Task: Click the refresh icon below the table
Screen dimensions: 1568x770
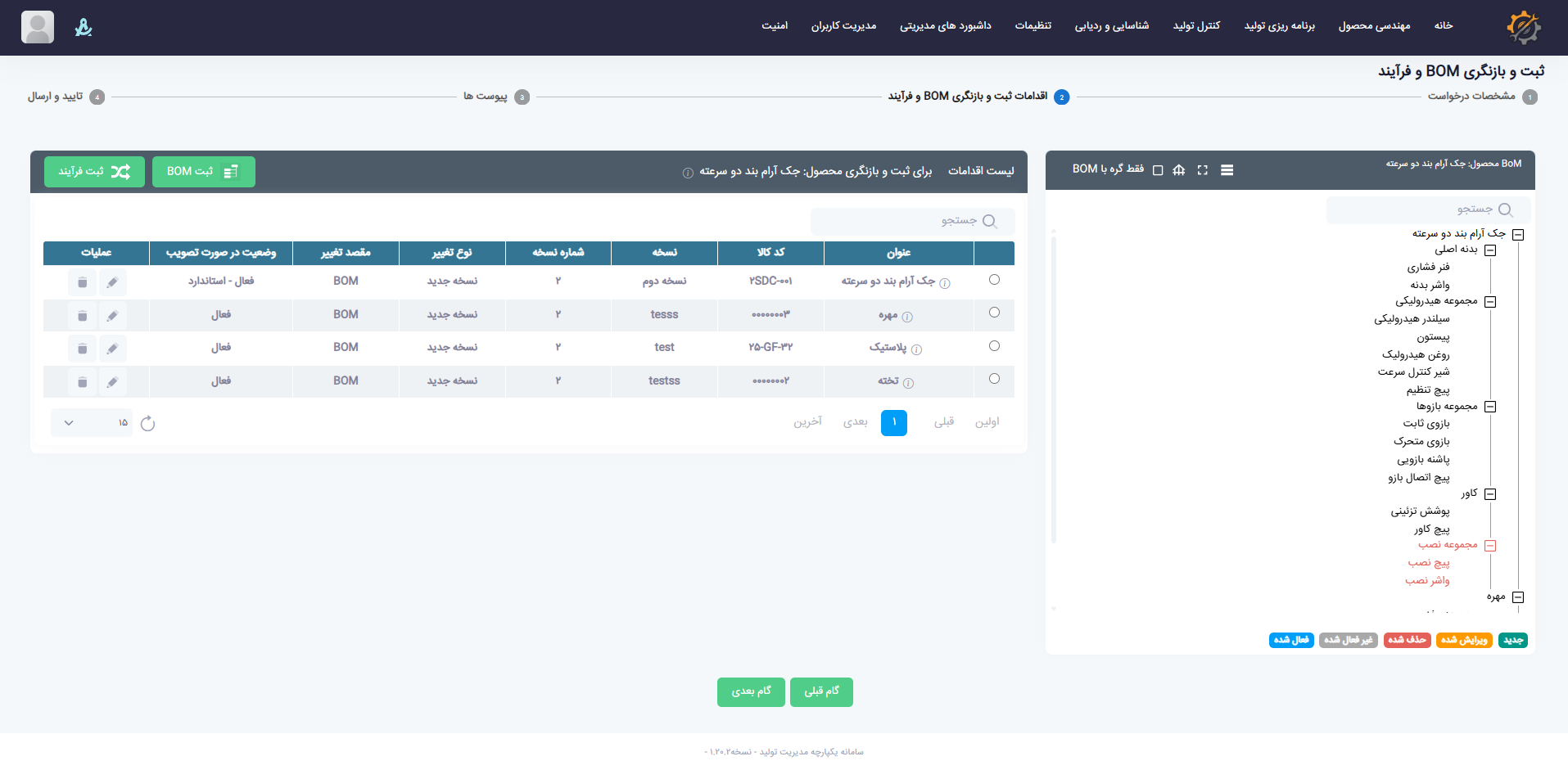Action: point(147,423)
